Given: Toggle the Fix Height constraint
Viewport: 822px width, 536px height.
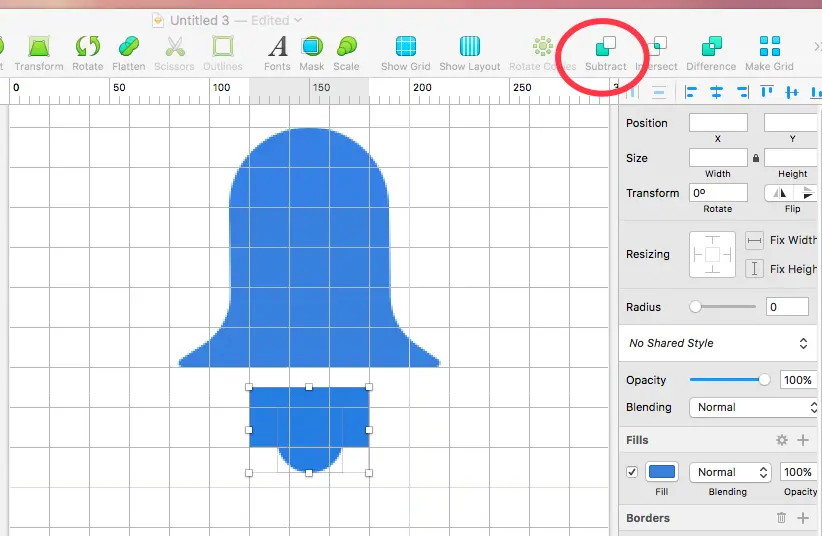Looking at the screenshot, I should click(754, 269).
